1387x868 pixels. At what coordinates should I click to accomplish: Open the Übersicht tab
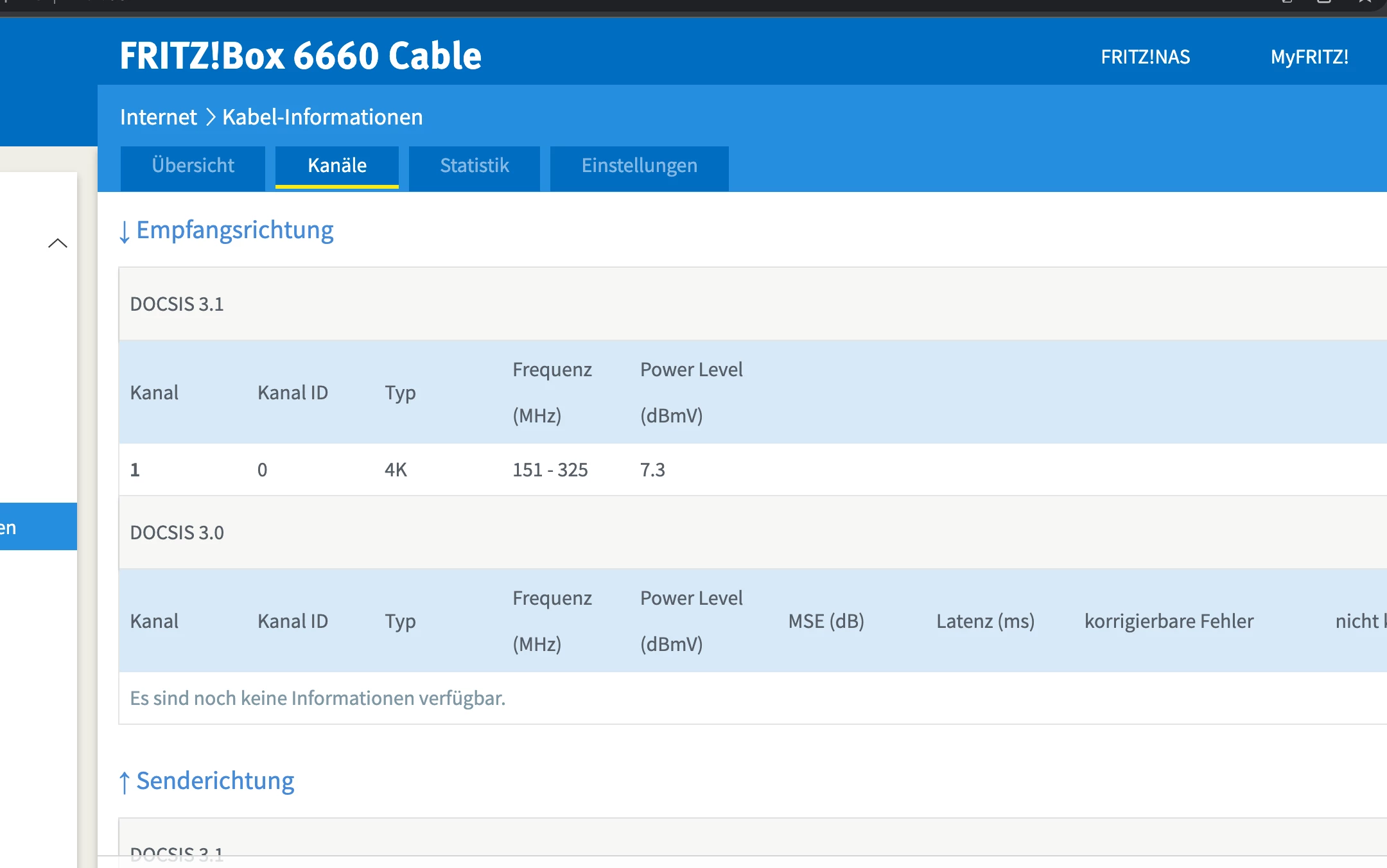click(193, 166)
